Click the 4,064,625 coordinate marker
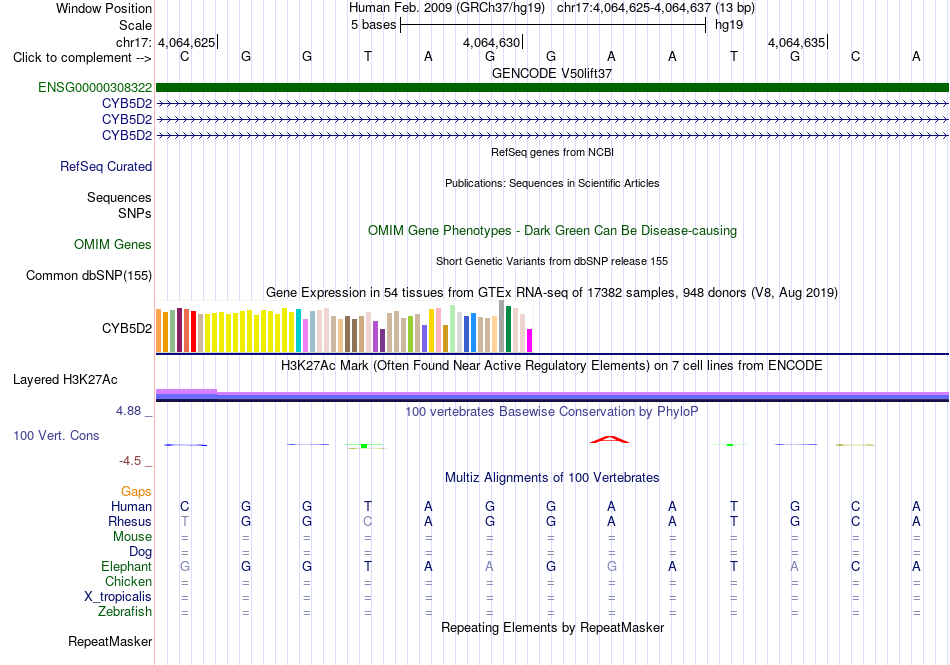The width and height of the screenshot is (950, 665). pyautogui.click(x=187, y=42)
